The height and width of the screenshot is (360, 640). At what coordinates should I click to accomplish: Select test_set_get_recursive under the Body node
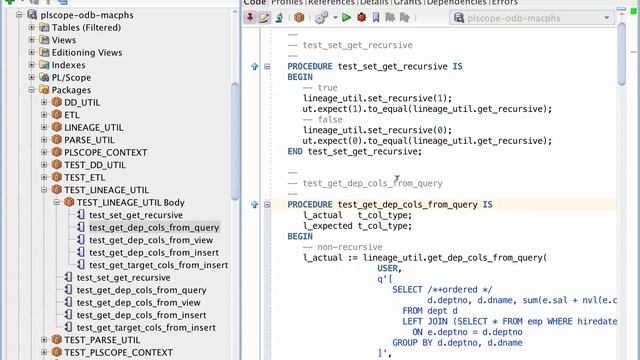[136, 215]
